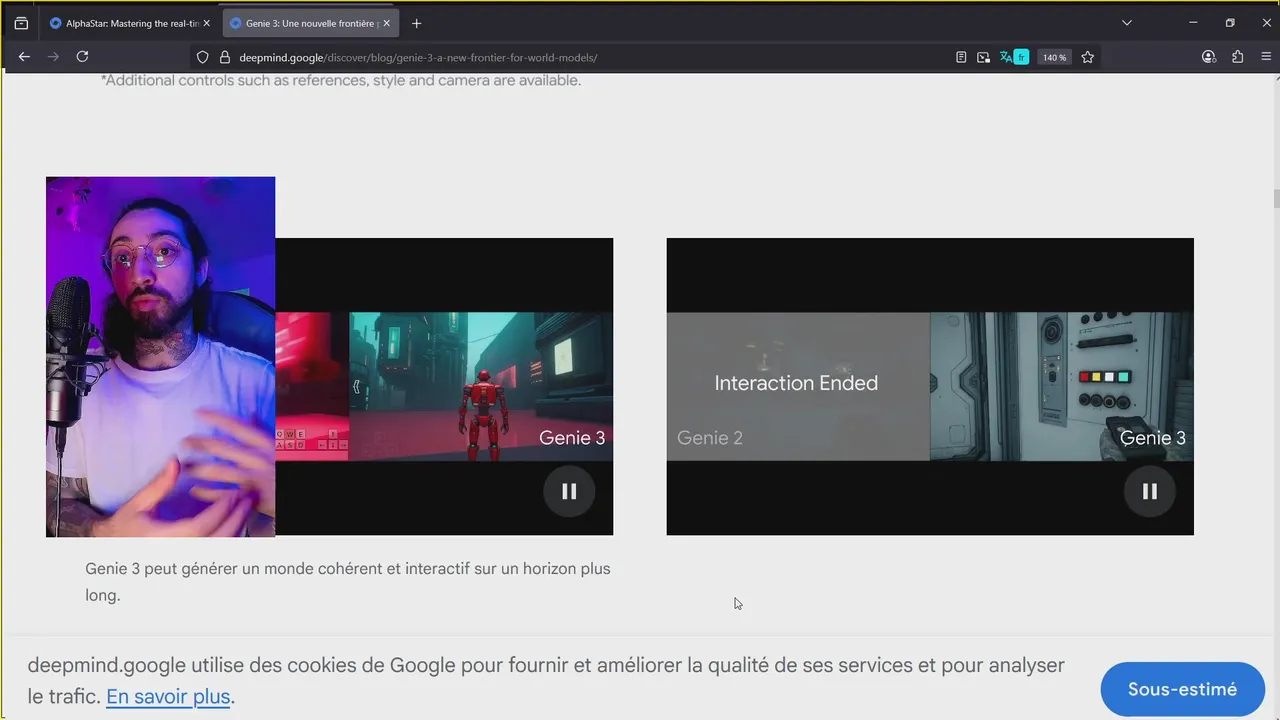Click the Sous-estimé cookie button
Screen dimensions: 1280x720
[x=1182, y=689]
